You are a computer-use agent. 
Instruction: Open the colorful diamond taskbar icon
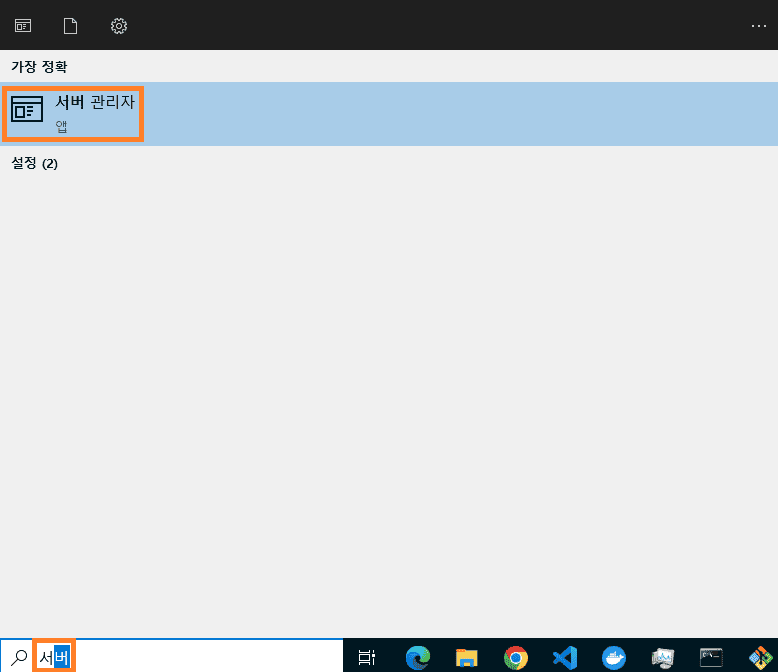[760, 658]
